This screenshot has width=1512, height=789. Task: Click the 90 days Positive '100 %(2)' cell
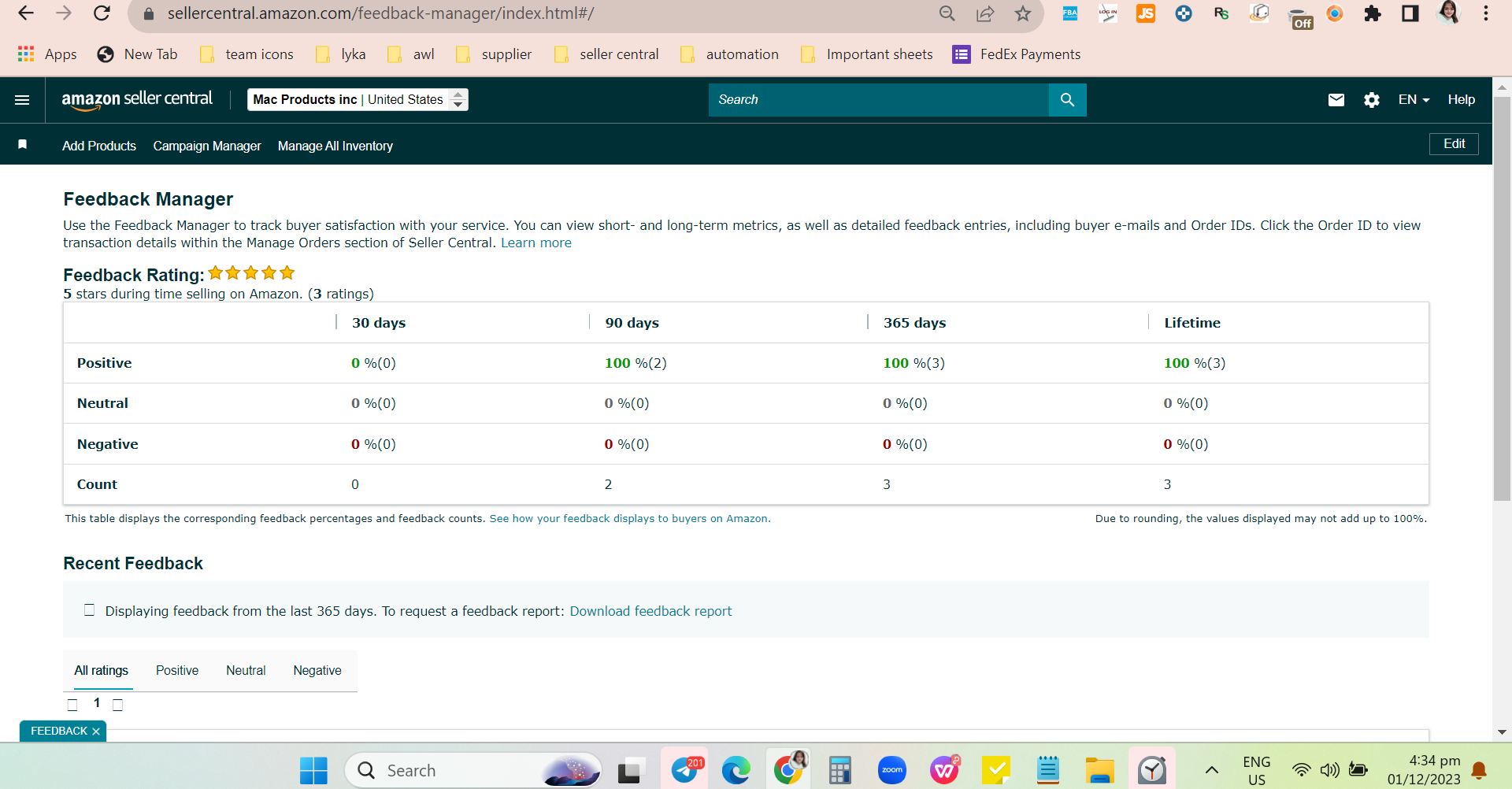click(x=636, y=363)
